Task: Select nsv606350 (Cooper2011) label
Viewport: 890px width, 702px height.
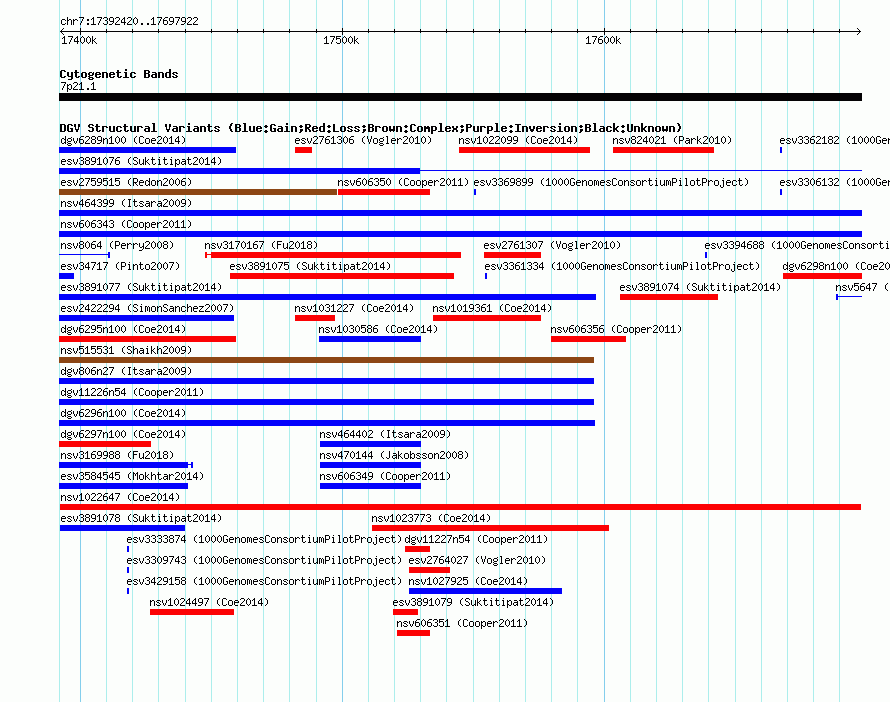Action: point(403,182)
